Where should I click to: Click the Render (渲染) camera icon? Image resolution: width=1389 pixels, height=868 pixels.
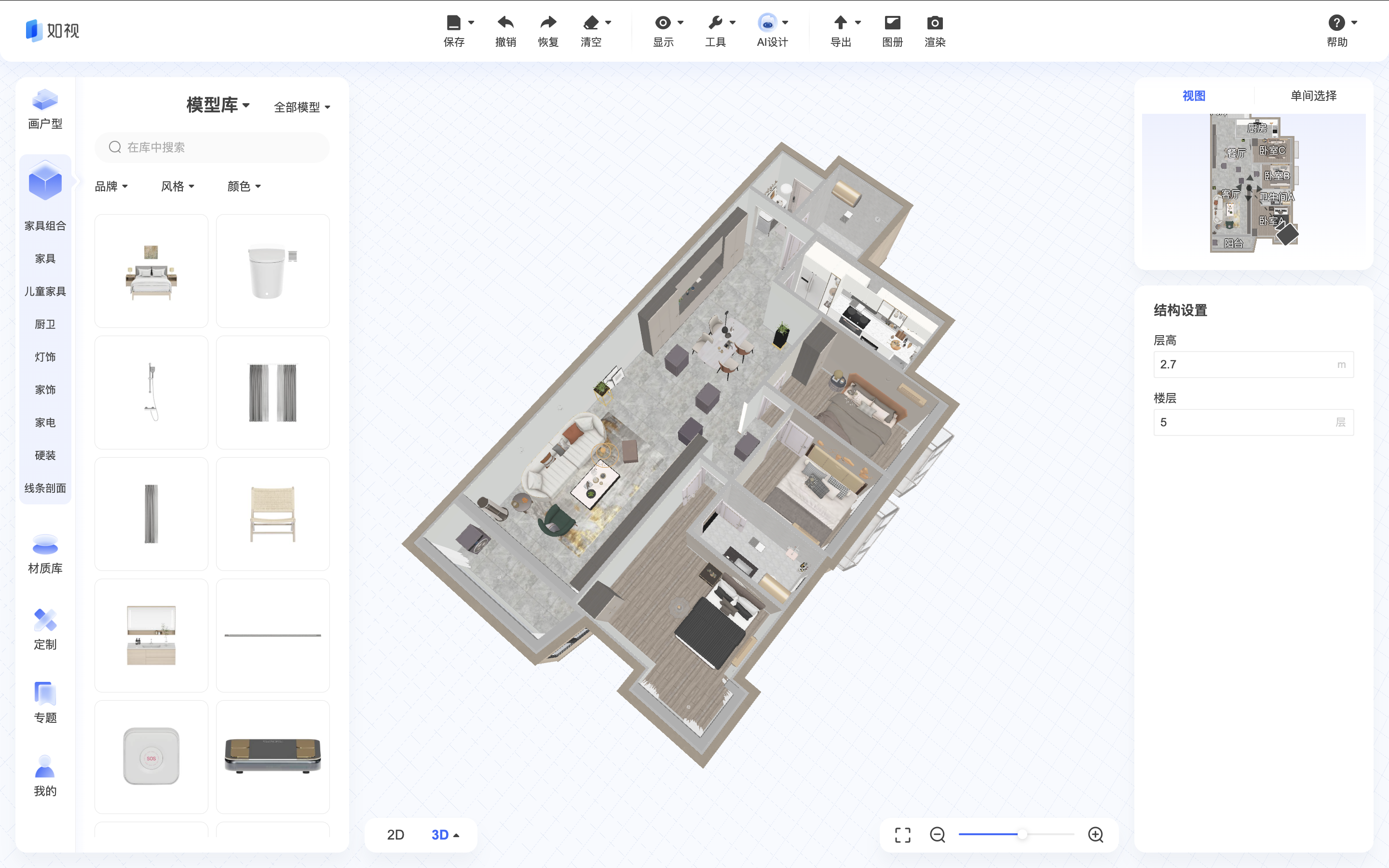point(934,23)
